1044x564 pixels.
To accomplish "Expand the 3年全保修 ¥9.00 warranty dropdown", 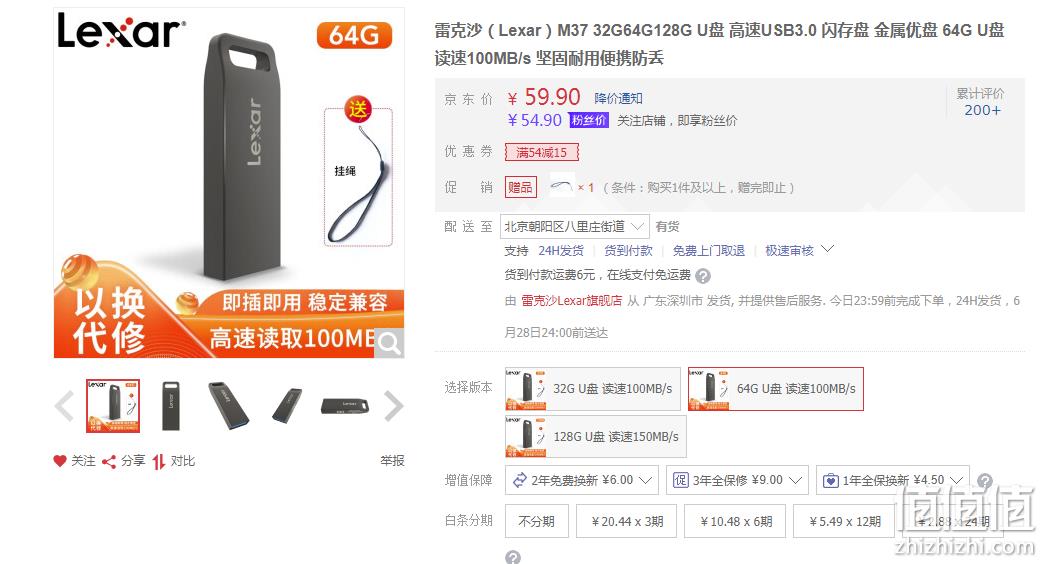I will pyautogui.click(x=737, y=480).
